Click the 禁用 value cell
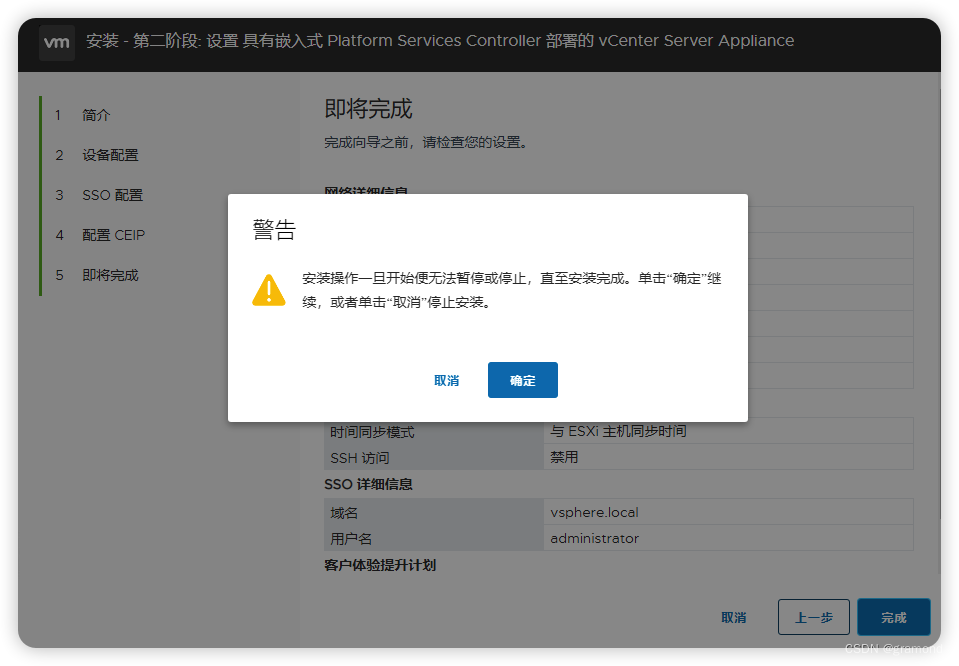 coord(728,457)
